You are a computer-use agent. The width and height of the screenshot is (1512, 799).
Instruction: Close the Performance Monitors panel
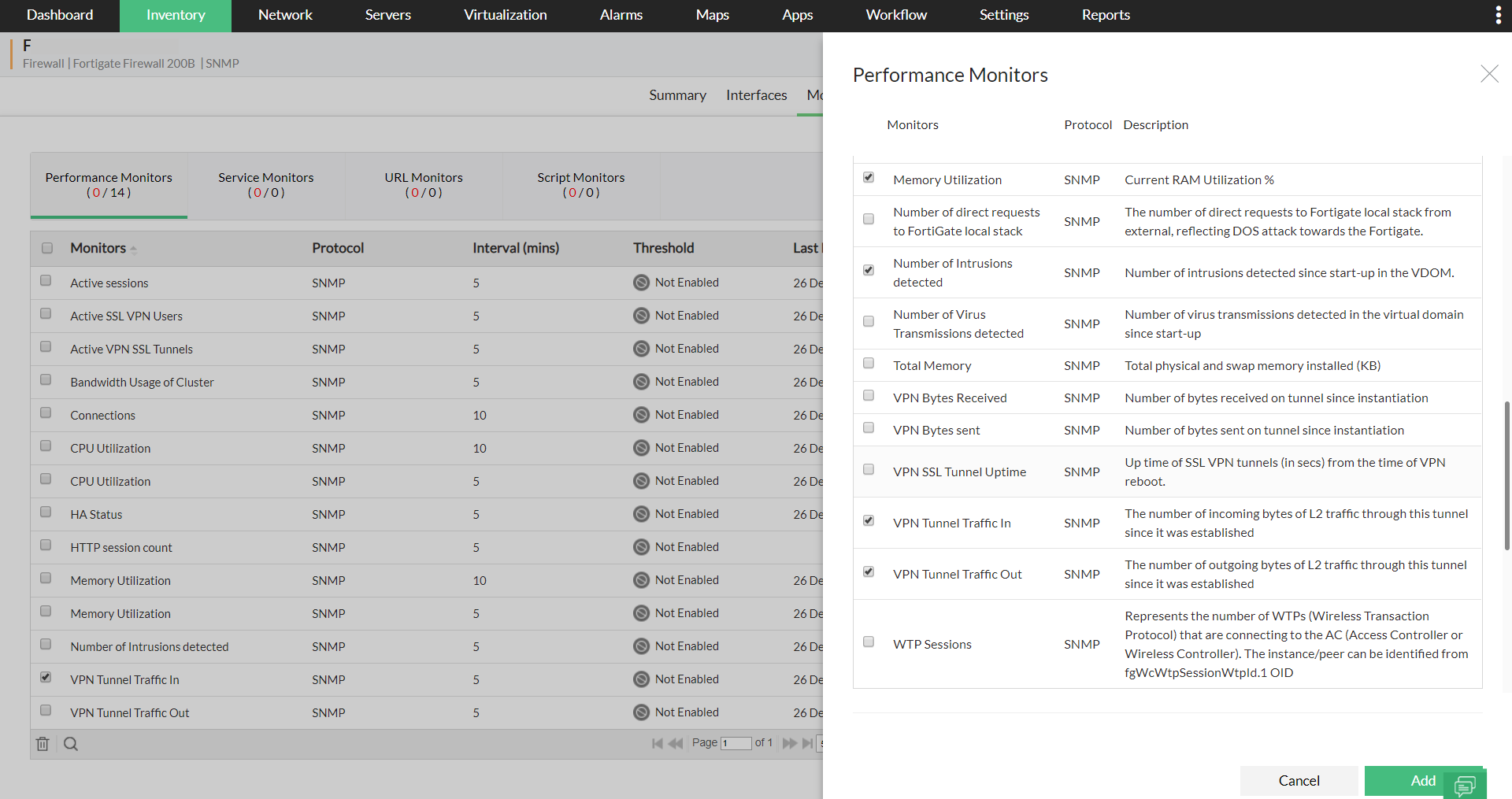pyautogui.click(x=1489, y=74)
